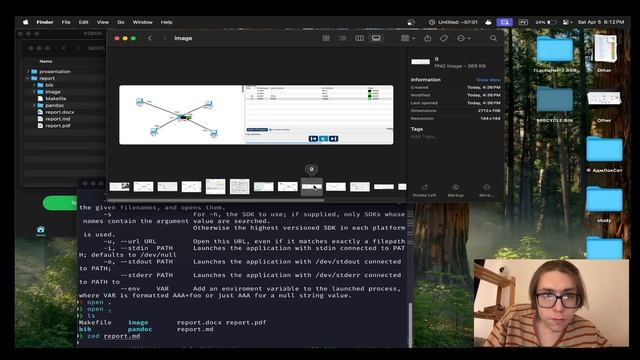Switch Finder to column view
Image resolution: width=640 pixels, height=360 pixels.
point(359,38)
